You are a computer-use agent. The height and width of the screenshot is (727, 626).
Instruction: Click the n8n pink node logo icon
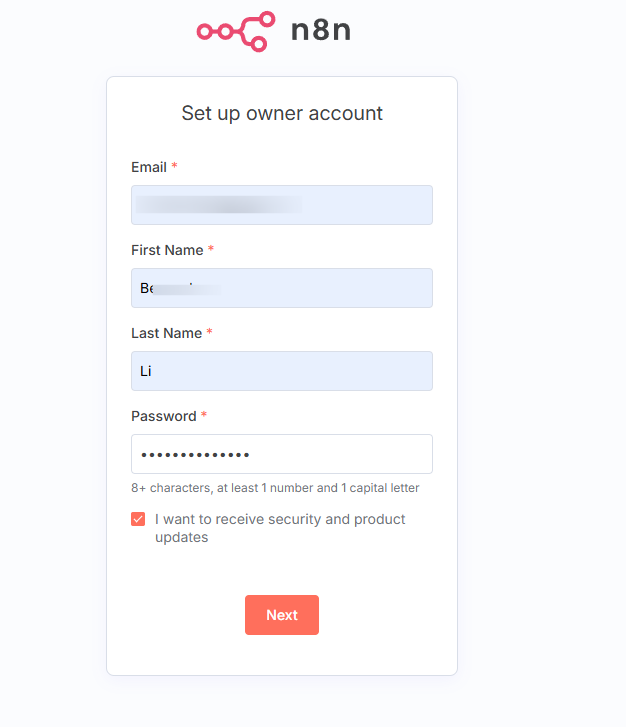(x=236, y=31)
